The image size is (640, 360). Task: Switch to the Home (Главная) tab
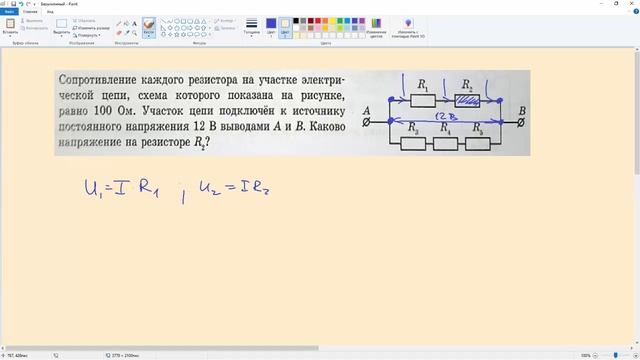pos(30,12)
